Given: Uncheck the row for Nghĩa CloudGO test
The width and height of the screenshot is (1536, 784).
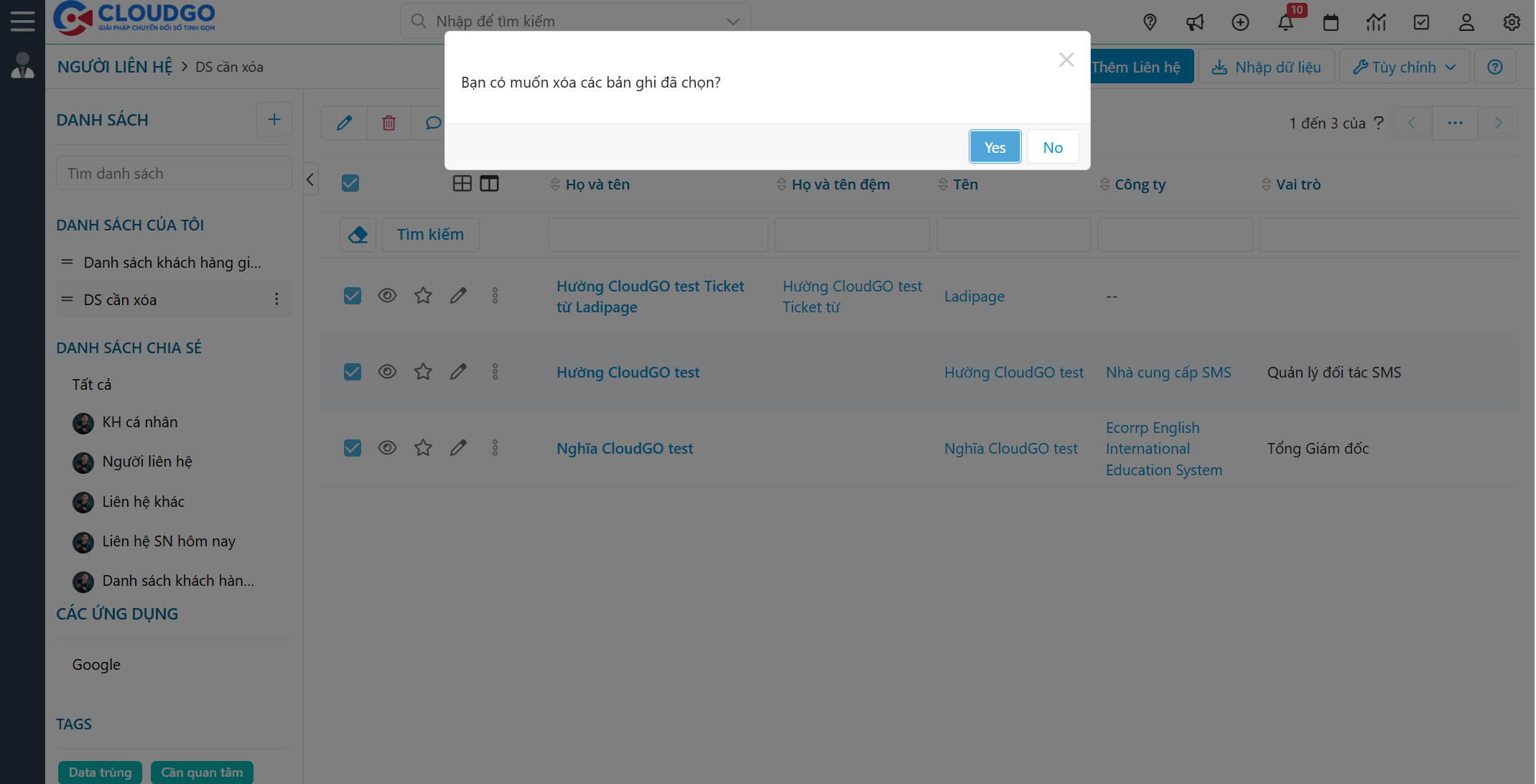Looking at the screenshot, I should point(352,447).
